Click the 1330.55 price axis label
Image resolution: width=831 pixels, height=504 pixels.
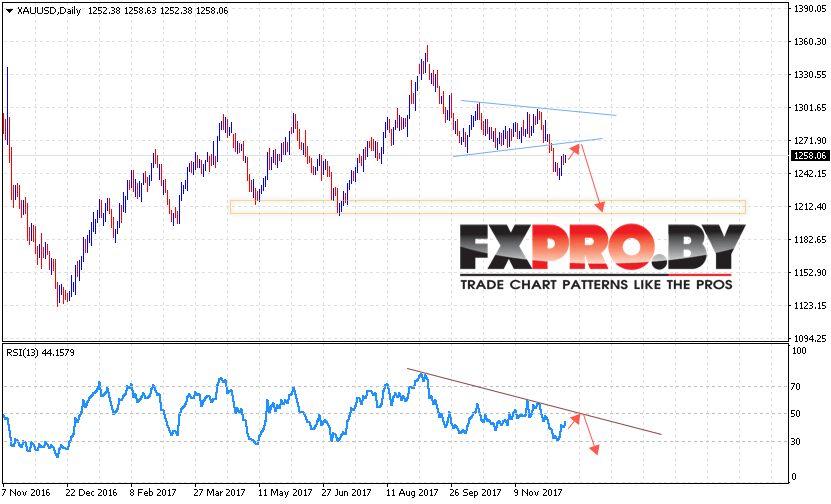click(810, 75)
